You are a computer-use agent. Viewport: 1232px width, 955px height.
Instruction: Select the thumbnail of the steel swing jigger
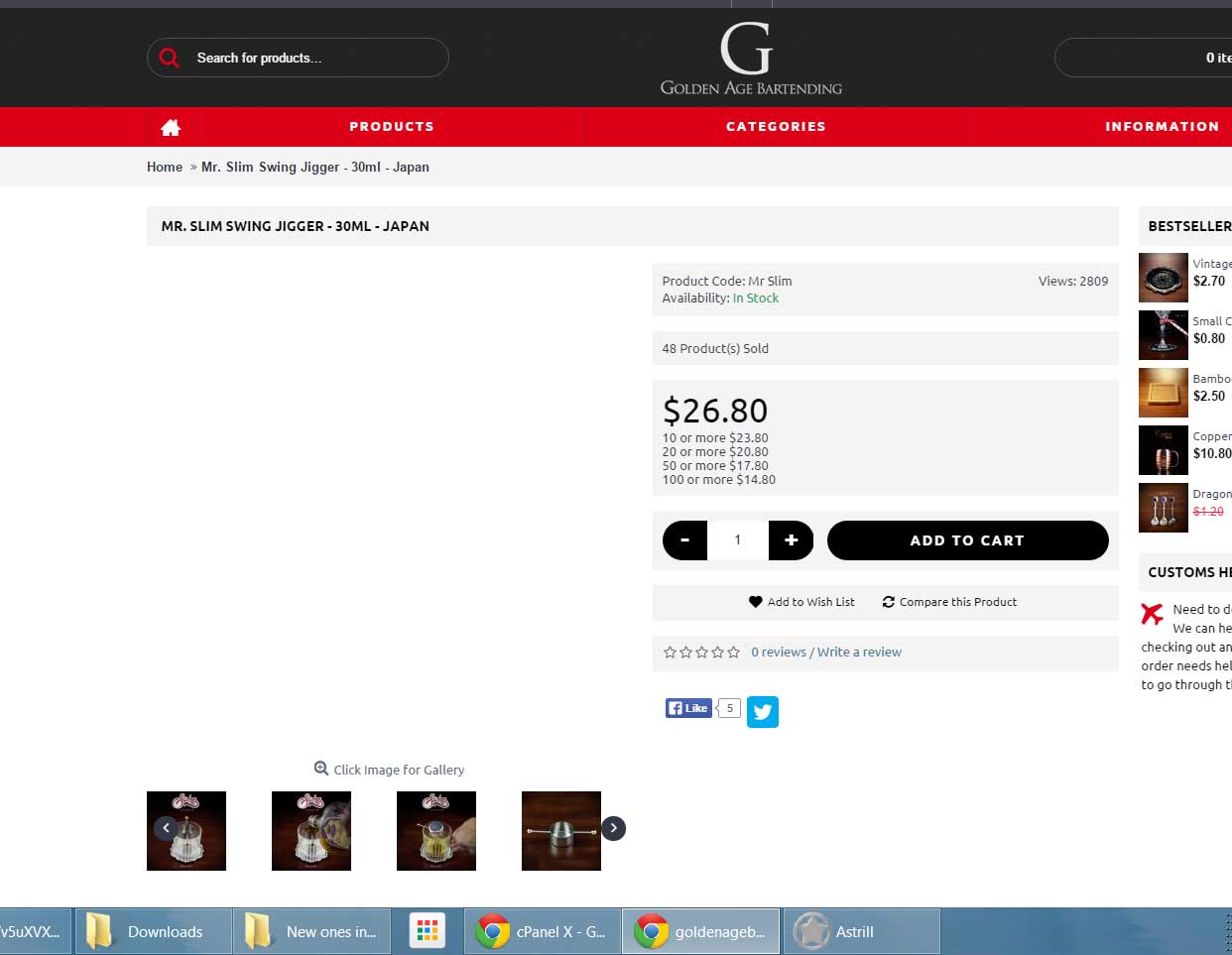pyautogui.click(x=561, y=831)
